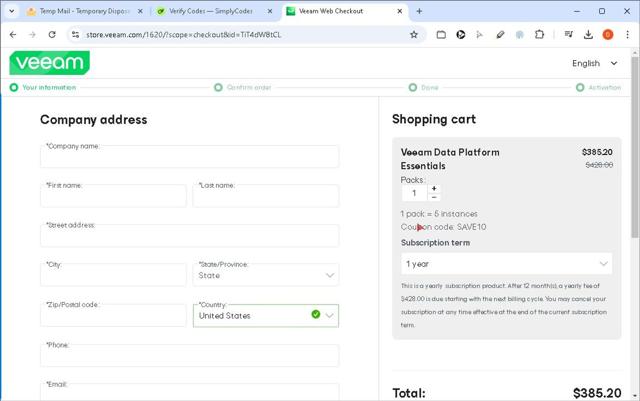
Task: Open the Chrome profile avatar
Action: tap(608, 35)
